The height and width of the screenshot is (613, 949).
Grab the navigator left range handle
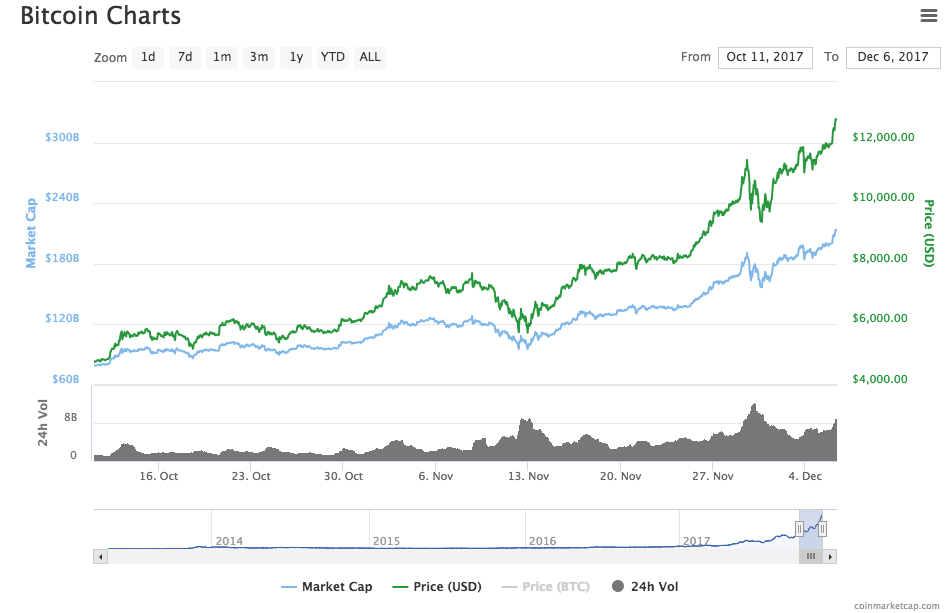point(799,529)
